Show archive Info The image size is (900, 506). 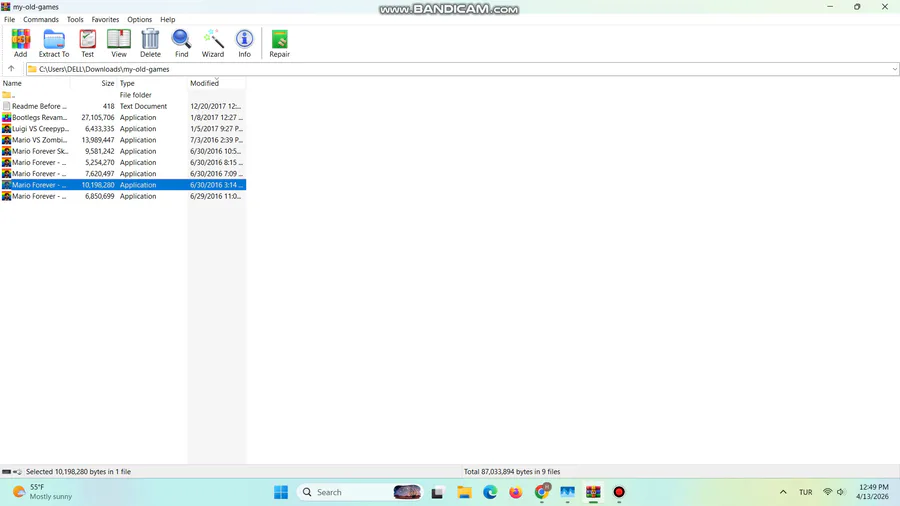tap(245, 43)
